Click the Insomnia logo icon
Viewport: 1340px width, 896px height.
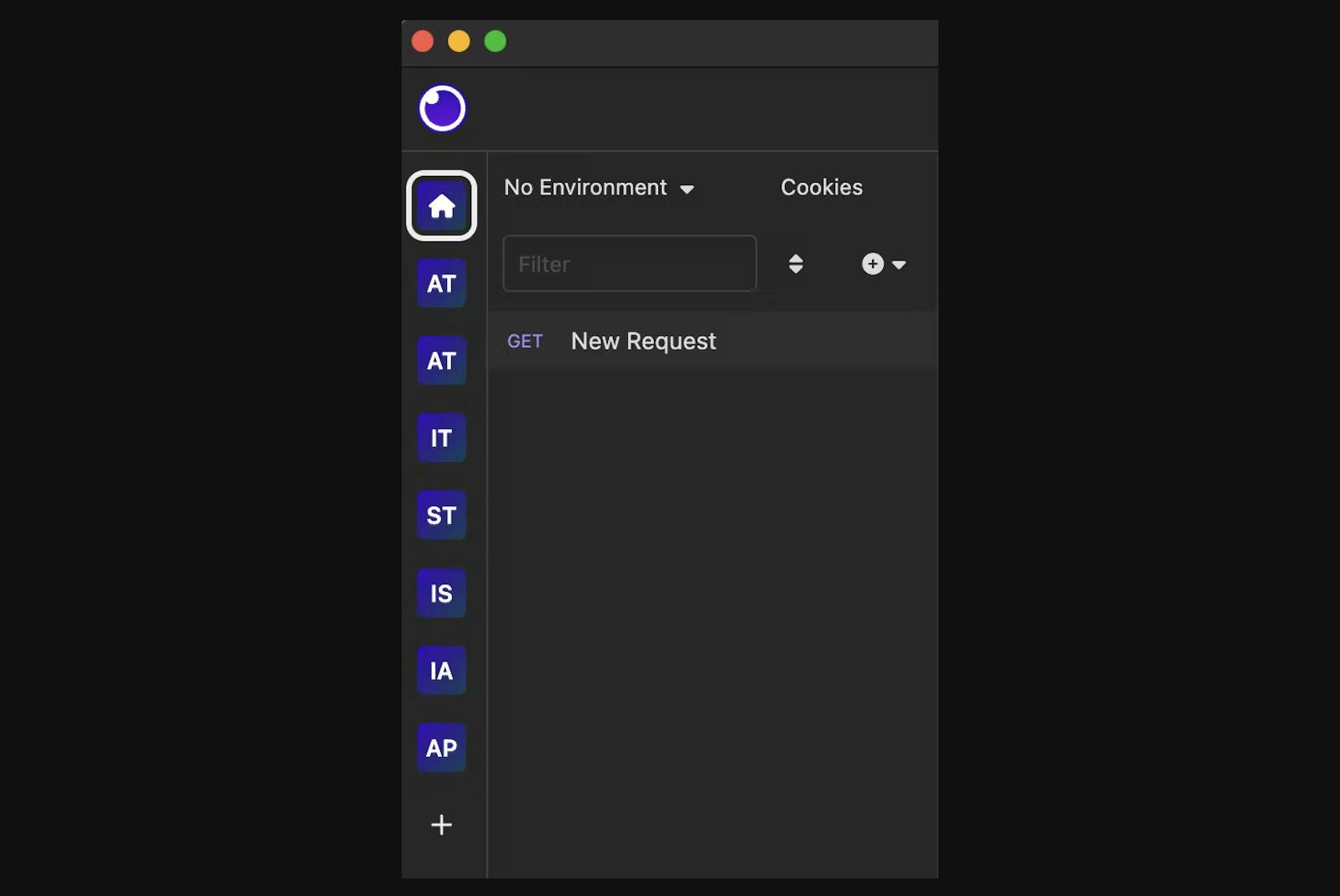442,108
